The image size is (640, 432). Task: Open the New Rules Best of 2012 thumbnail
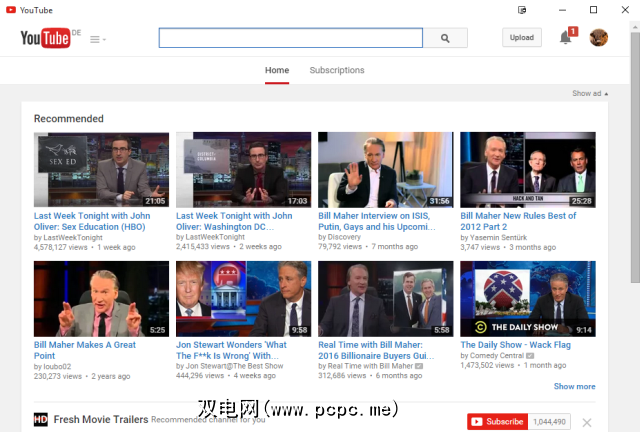coord(528,169)
